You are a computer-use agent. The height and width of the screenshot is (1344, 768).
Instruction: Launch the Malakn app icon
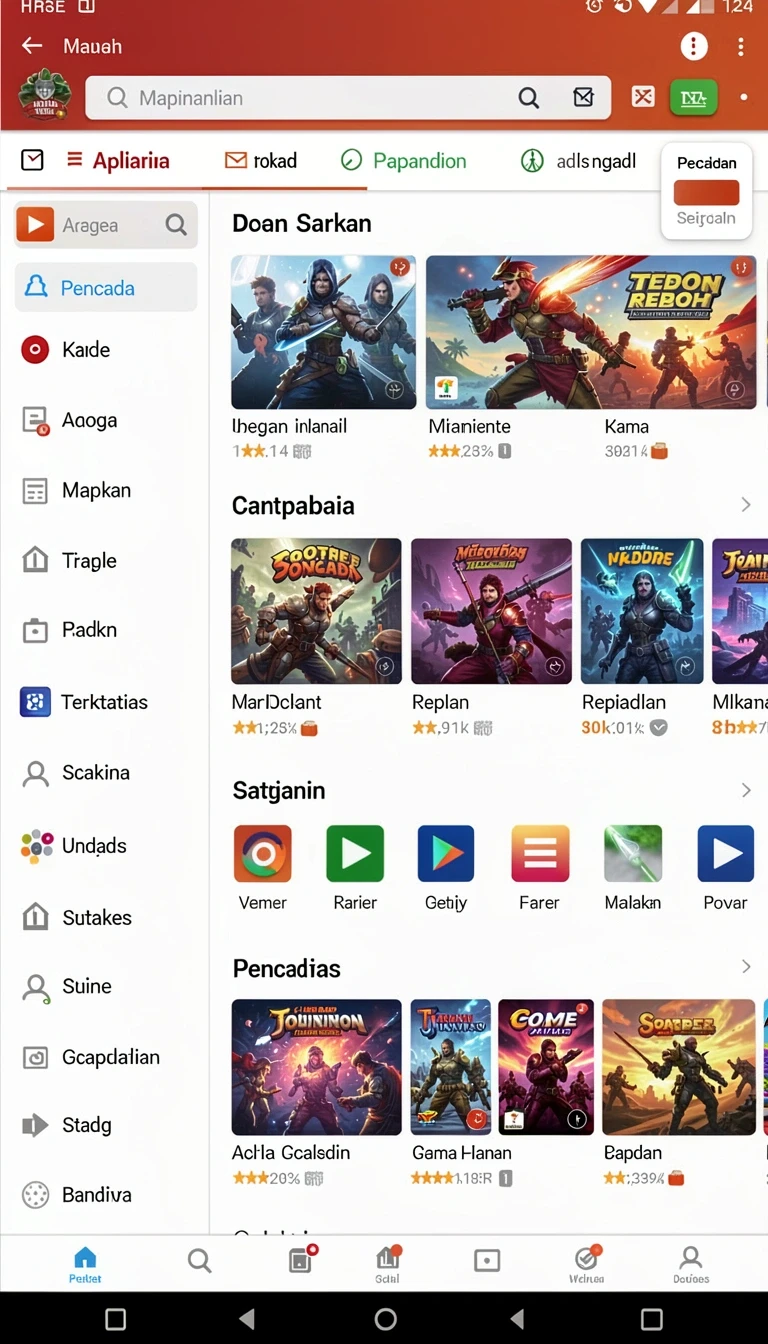coord(633,853)
